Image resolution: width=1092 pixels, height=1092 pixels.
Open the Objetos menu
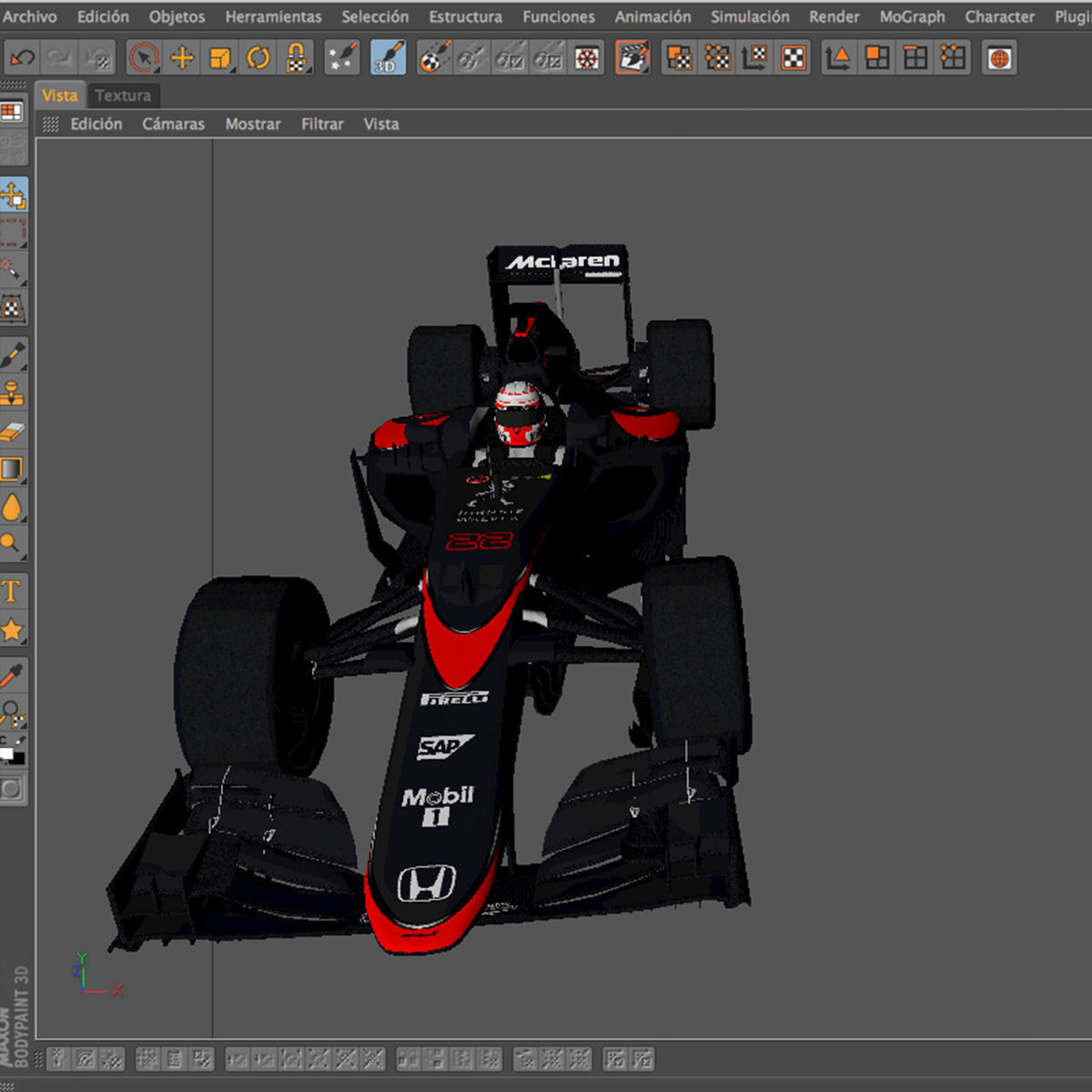(x=177, y=16)
